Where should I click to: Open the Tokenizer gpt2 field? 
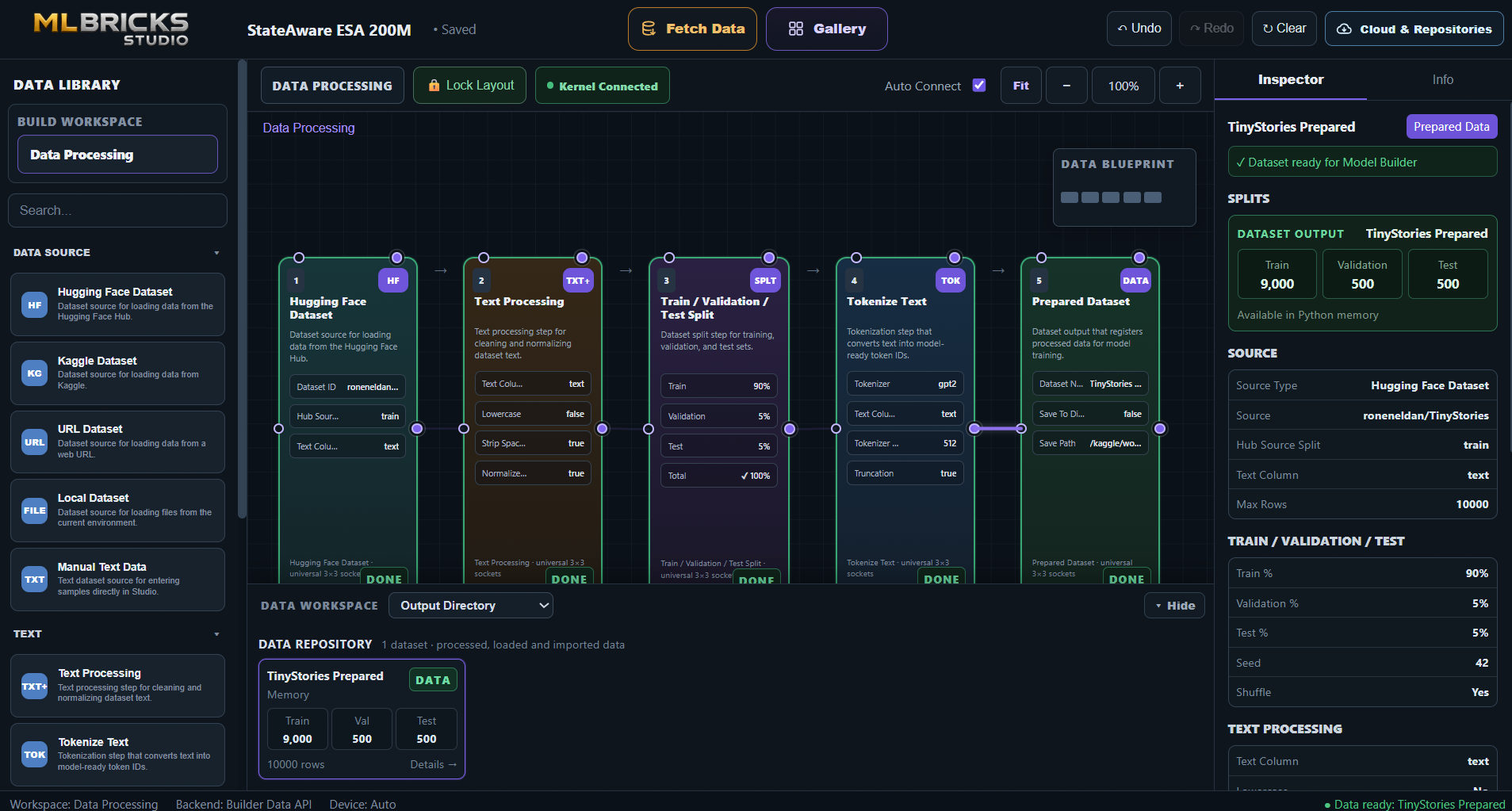point(905,384)
